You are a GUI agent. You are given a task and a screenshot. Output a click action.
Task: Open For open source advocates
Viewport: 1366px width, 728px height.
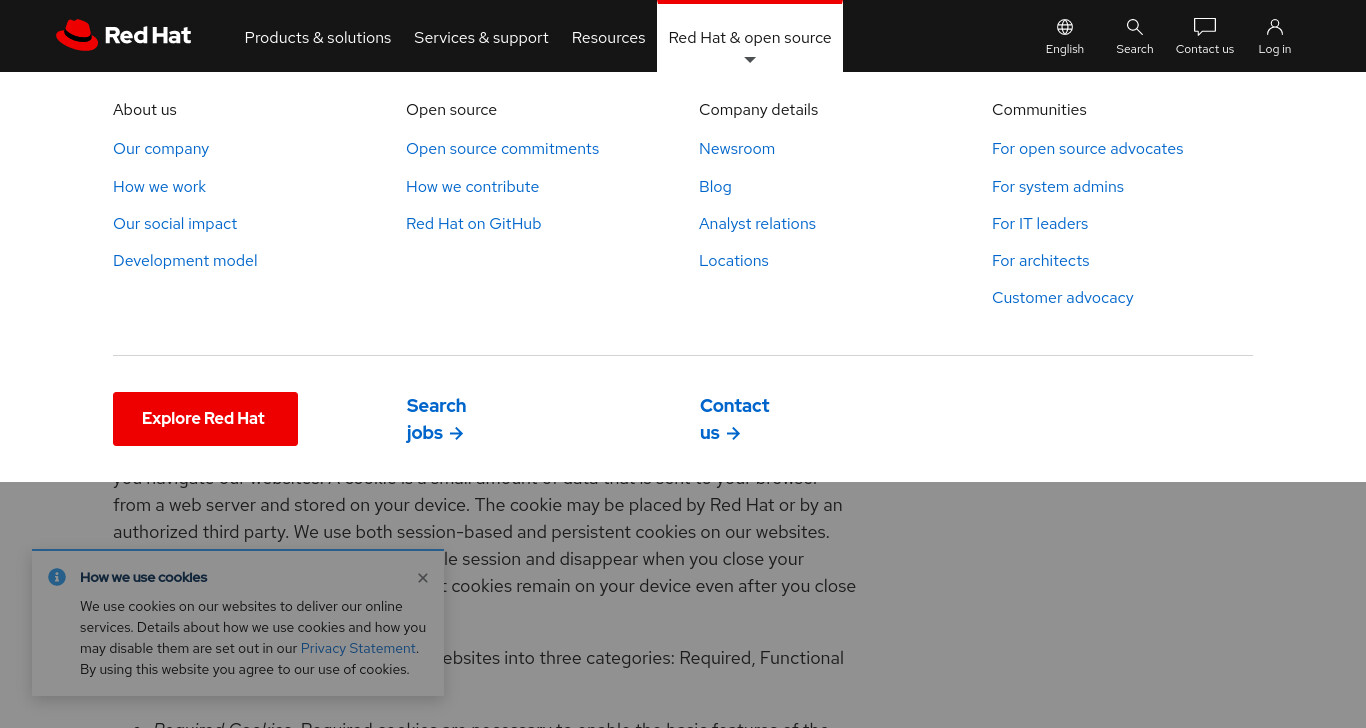1087,149
